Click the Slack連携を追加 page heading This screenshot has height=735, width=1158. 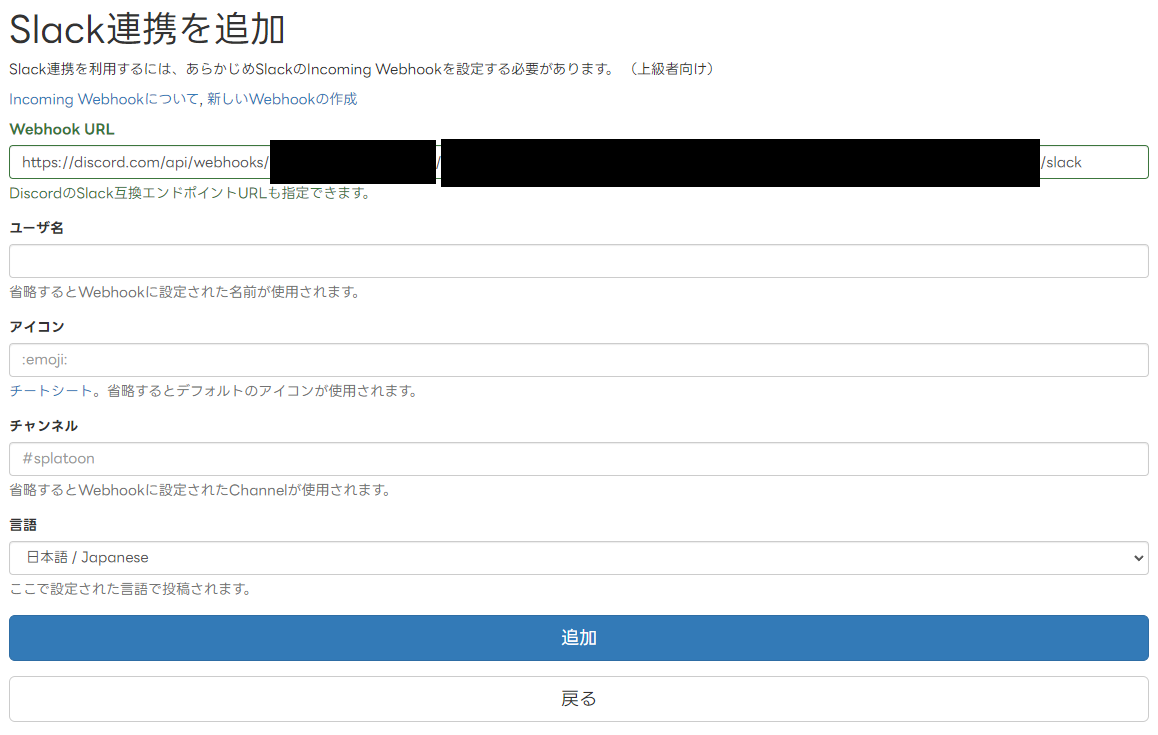[x=145, y=30]
